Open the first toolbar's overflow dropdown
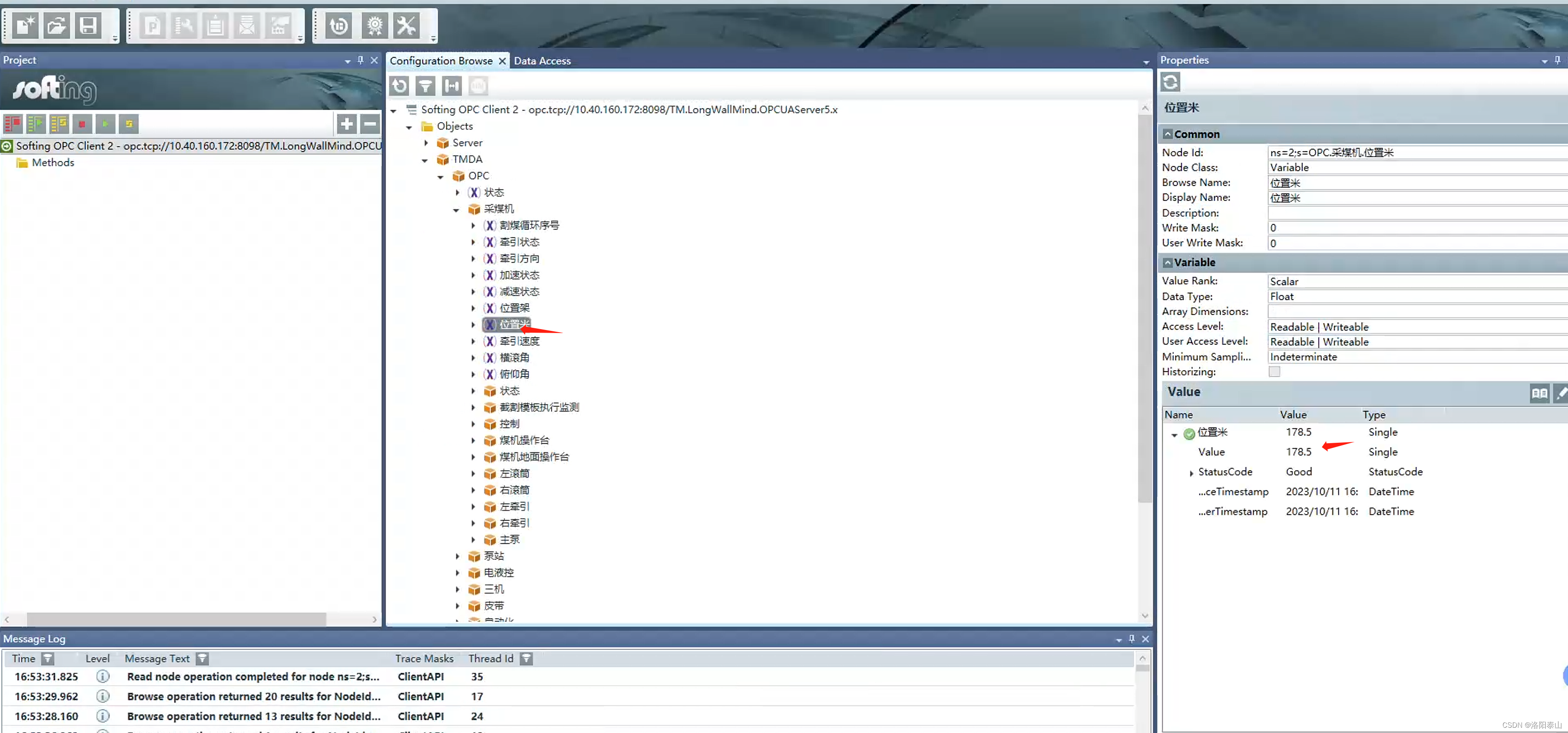The width and height of the screenshot is (1568, 733). coord(115,38)
